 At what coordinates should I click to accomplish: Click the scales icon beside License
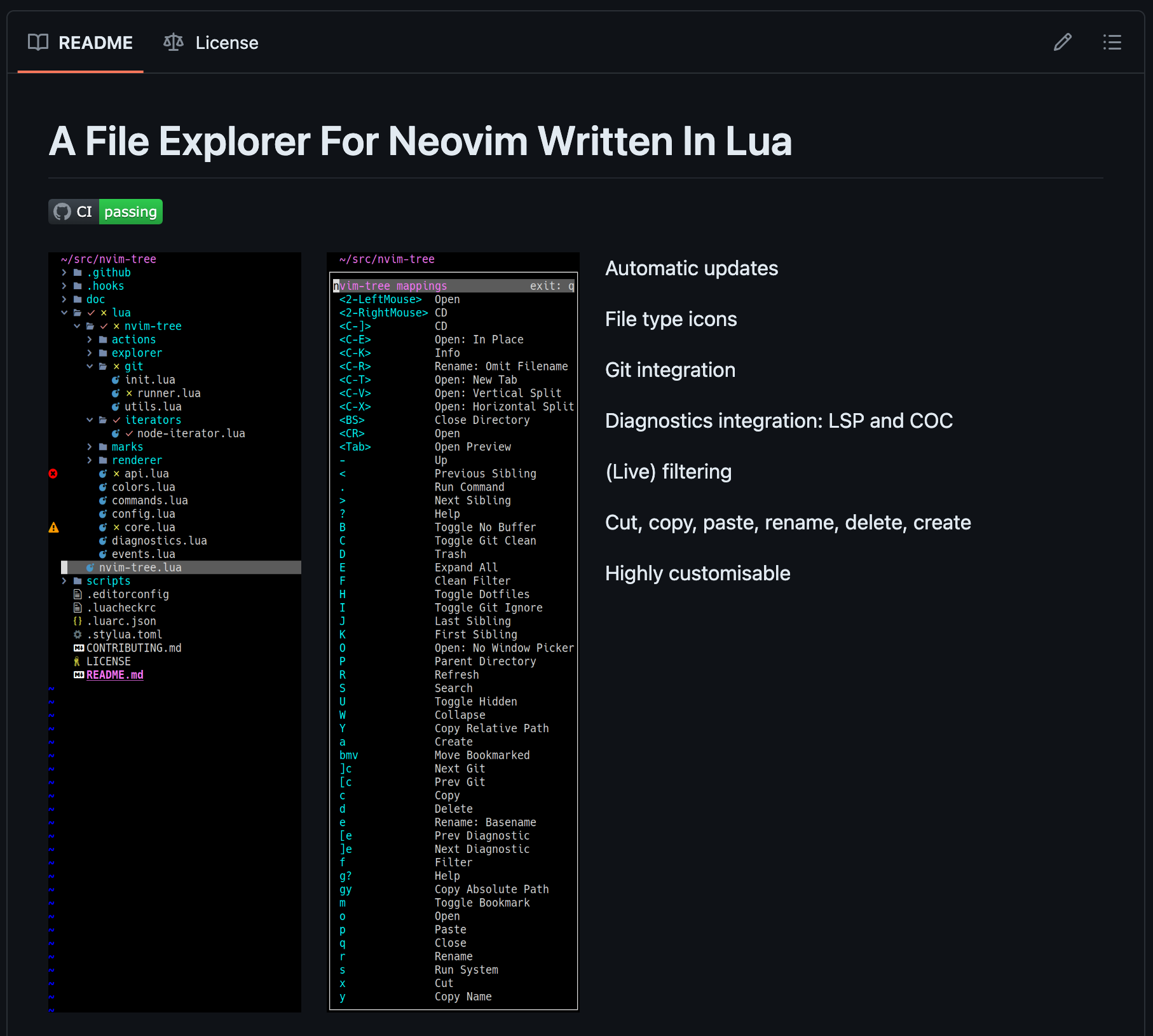pos(173,43)
